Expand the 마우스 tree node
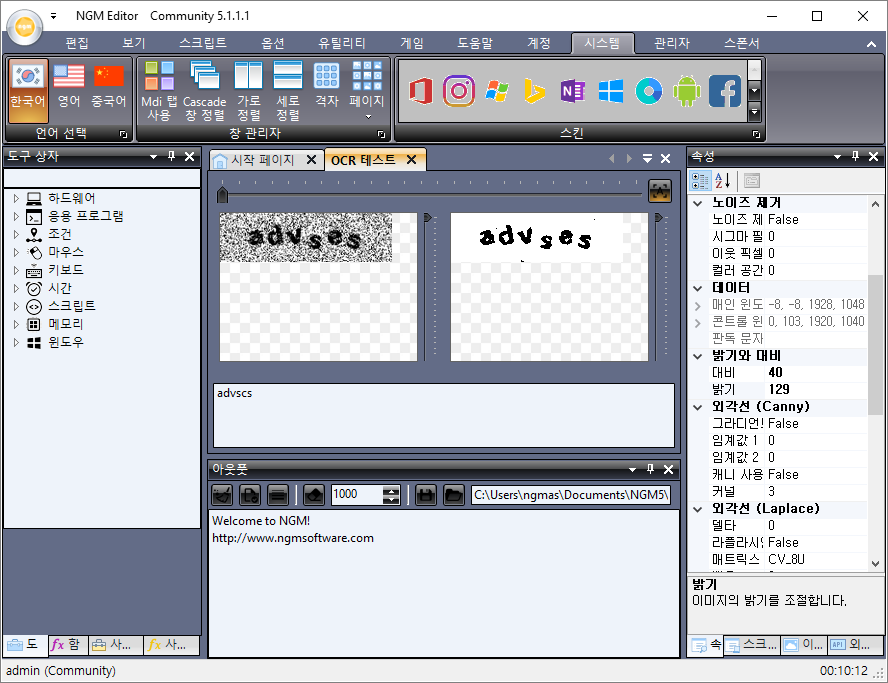 (x=16, y=252)
